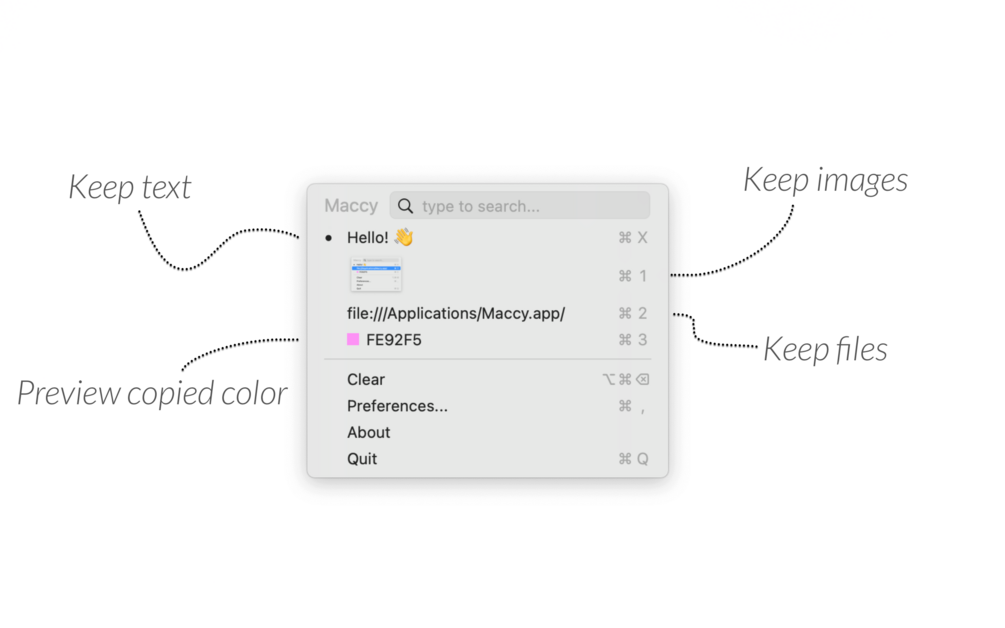This screenshot has height=628, width=1005.
Task: Click the ⌘ 1 shortcut beside the image
Action: (x=633, y=276)
